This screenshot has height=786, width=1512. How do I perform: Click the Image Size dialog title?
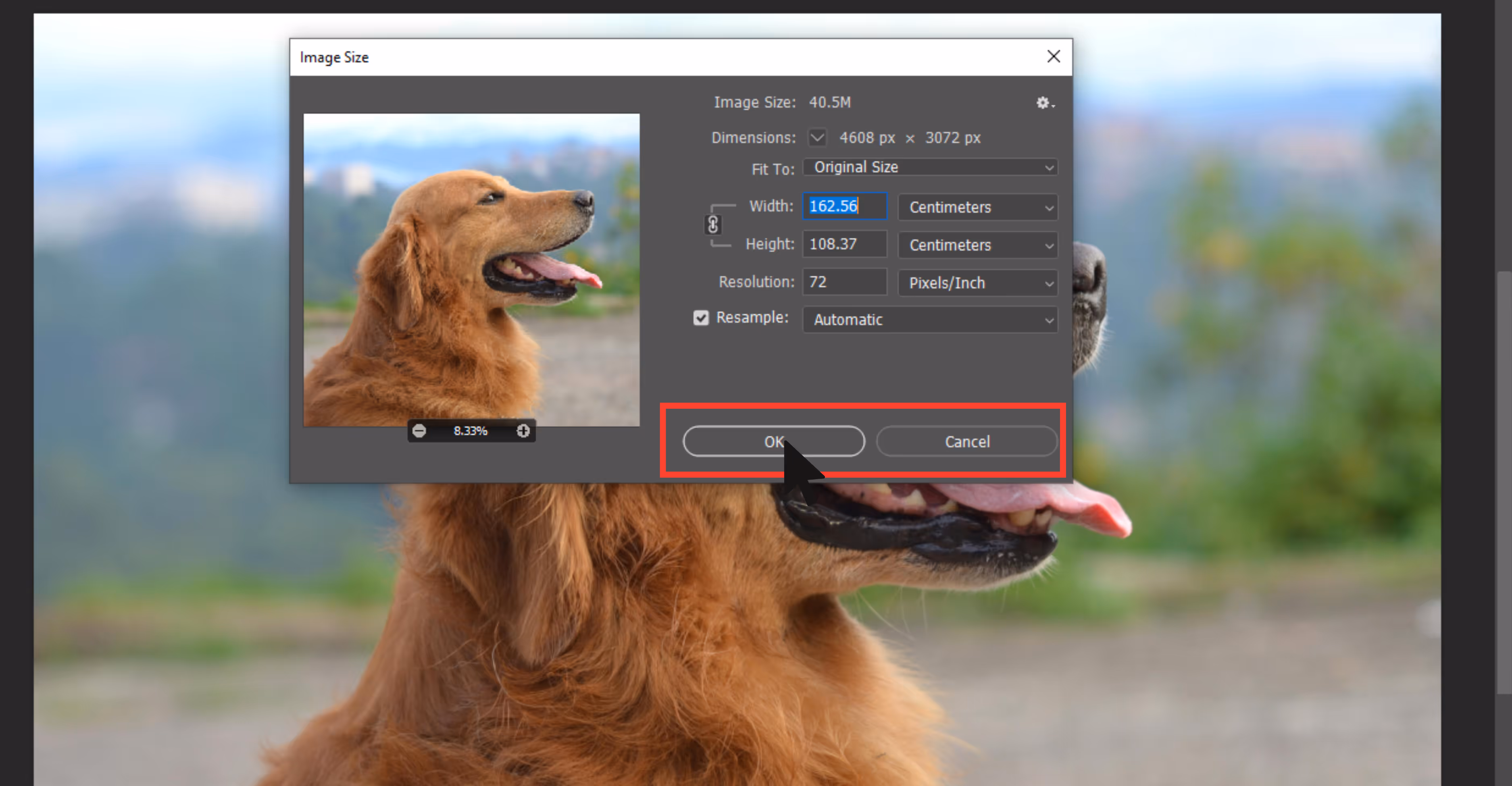(x=334, y=58)
